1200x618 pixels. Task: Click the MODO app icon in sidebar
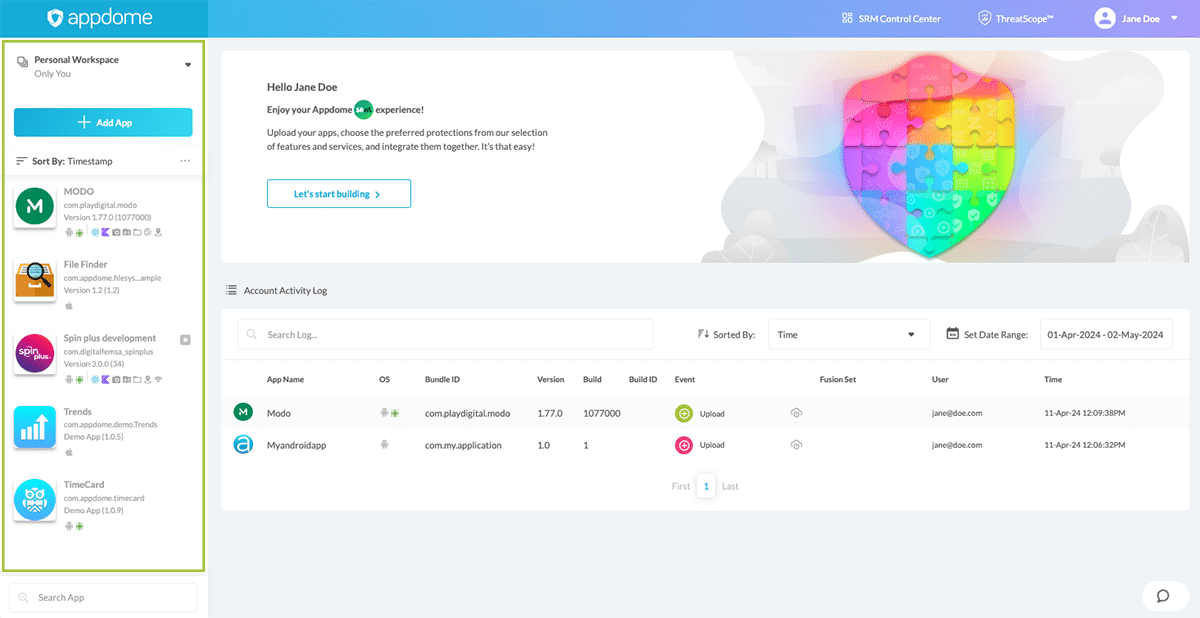click(x=35, y=207)
